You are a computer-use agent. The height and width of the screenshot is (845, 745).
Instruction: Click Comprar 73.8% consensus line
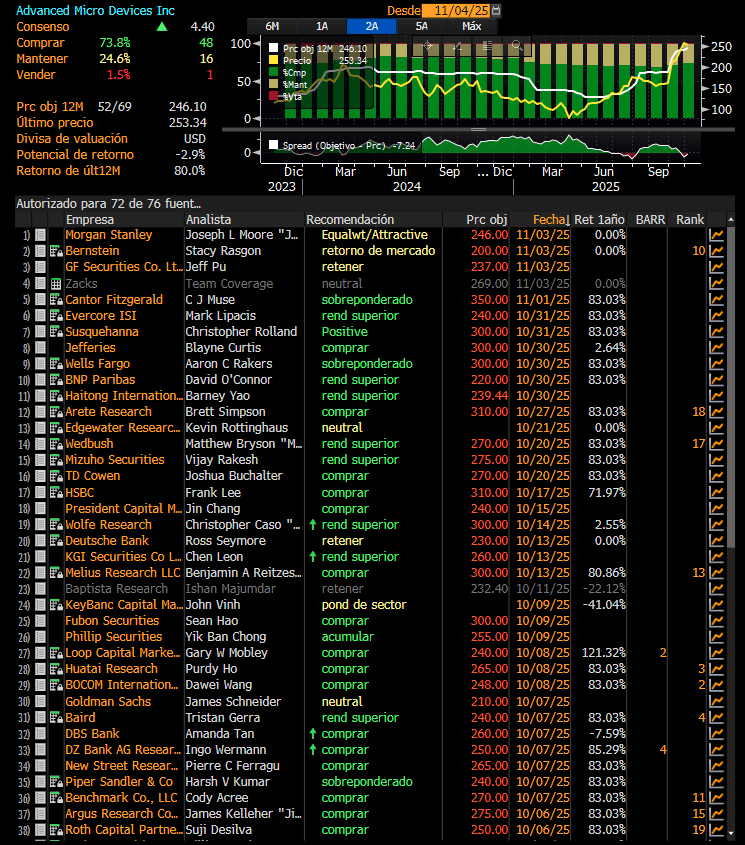(115, 43)
